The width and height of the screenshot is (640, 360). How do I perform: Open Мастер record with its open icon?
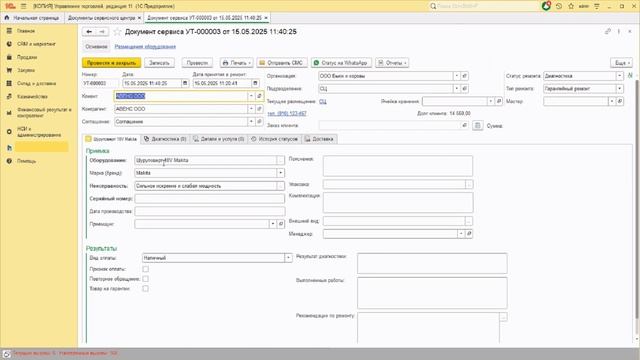(x=620, y=101)
